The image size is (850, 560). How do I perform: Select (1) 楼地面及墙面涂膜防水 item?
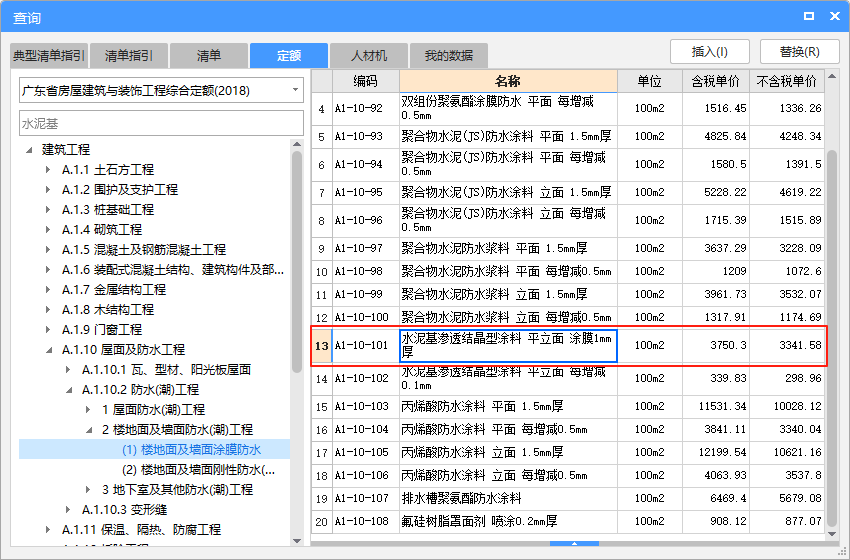pyautogui.click(x=191, y=450)
